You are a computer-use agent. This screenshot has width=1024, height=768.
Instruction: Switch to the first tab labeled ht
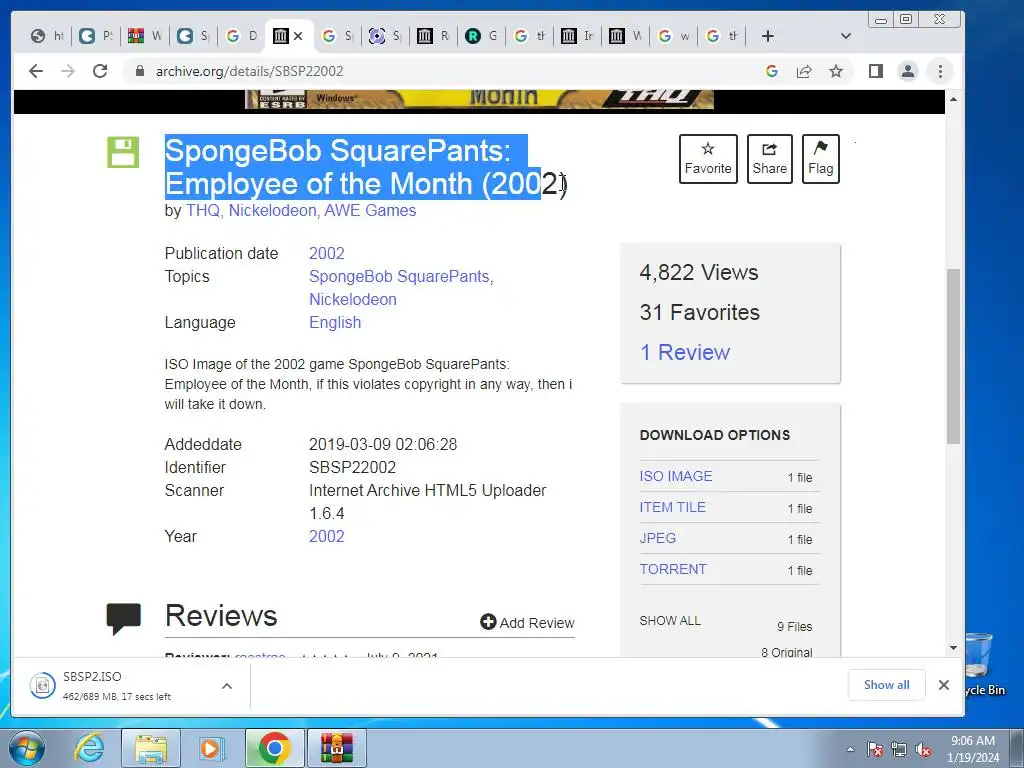tap(48, 36)
